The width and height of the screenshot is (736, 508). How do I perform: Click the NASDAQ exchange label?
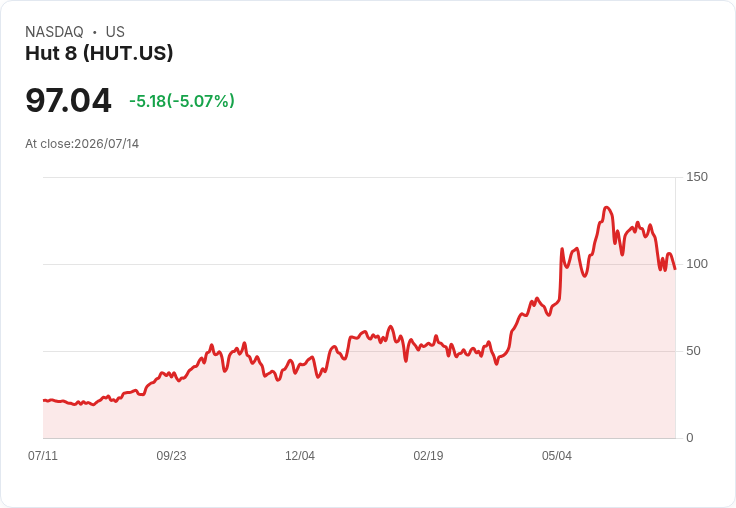[x=54, y=32]
